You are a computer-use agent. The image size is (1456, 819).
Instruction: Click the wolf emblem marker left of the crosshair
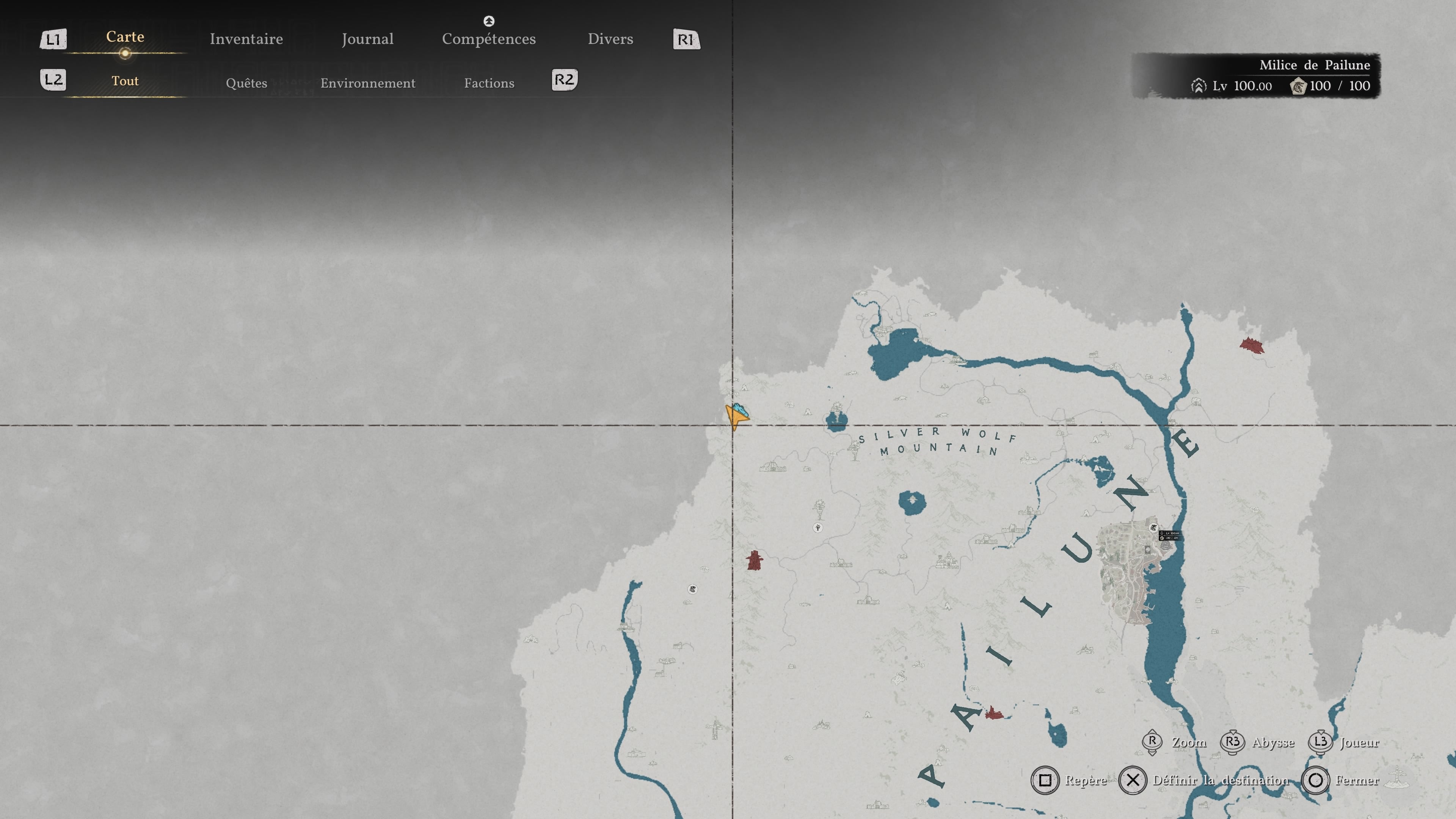[x=692, y=590]
